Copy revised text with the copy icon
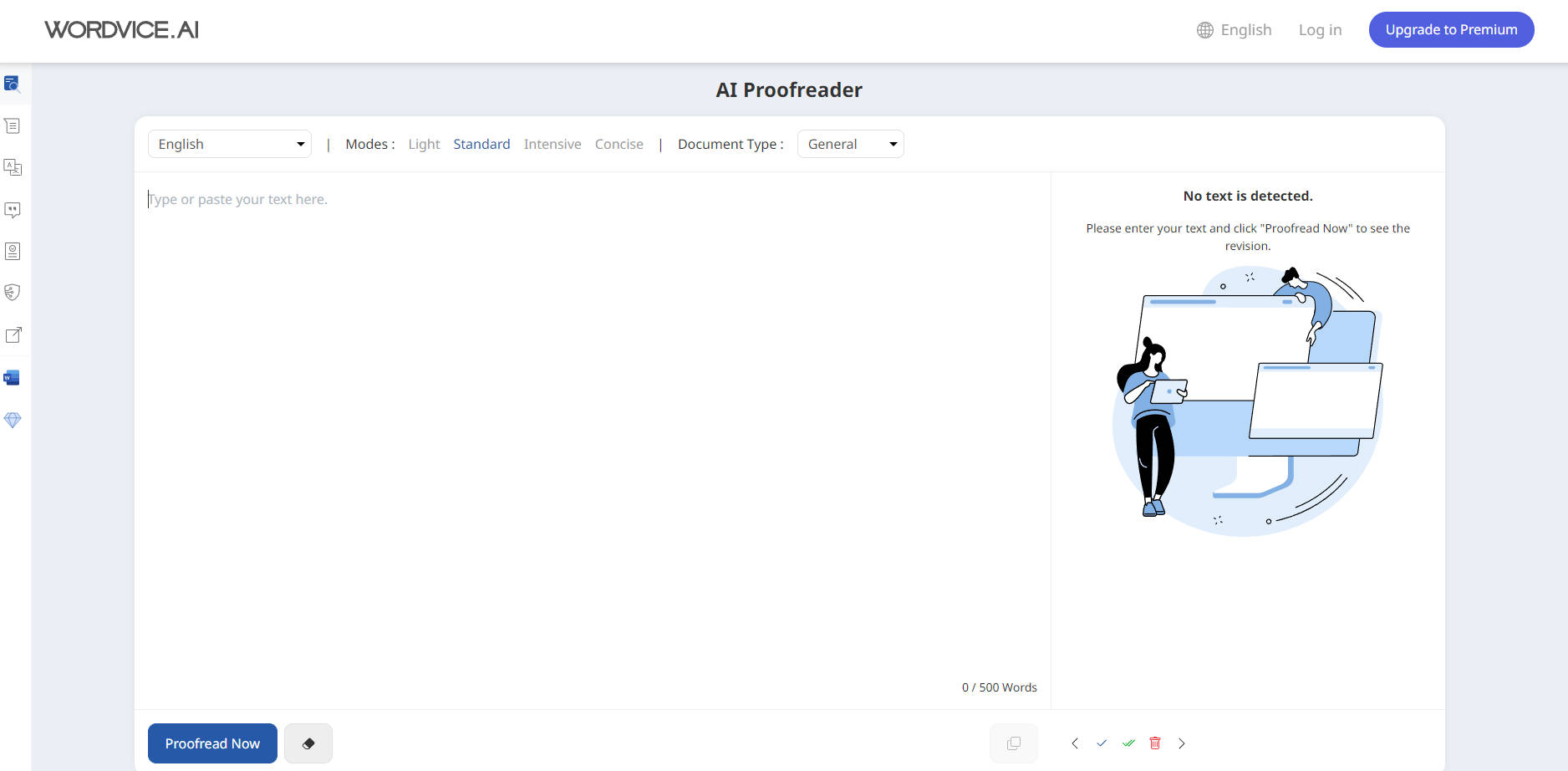 click(x=1013, y=743)
